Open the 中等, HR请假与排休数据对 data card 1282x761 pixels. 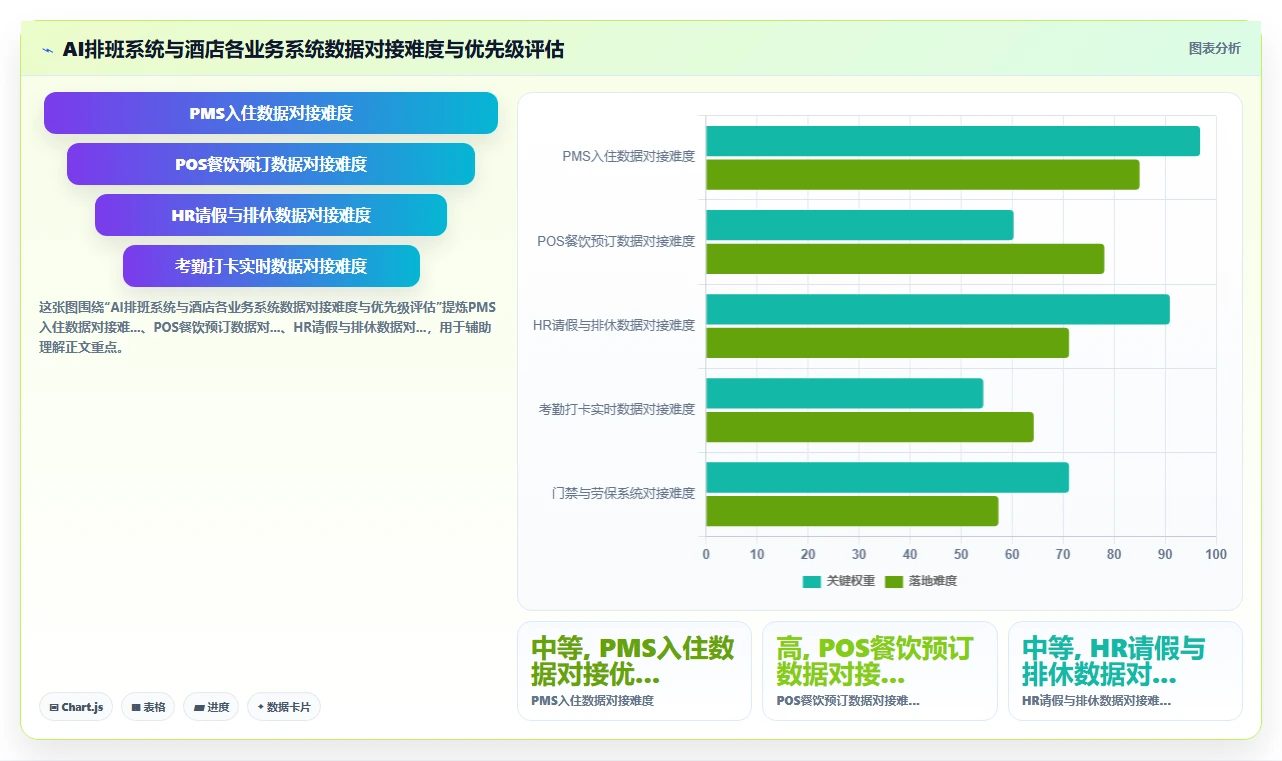[1125, 671]
